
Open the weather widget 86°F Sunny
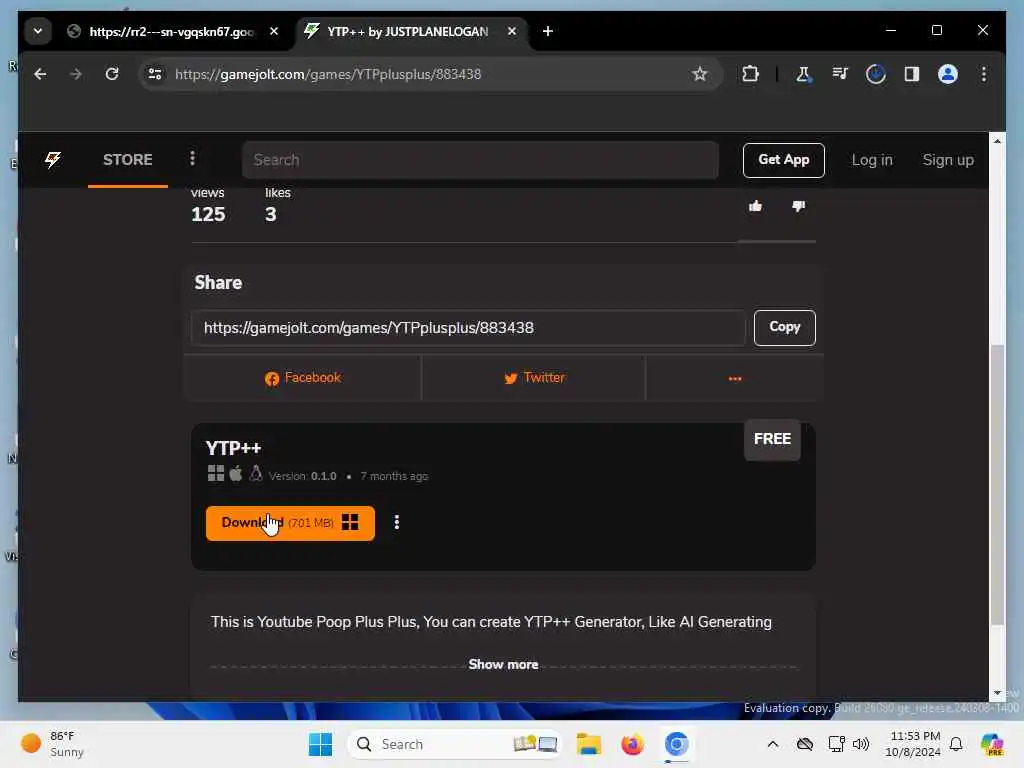pos(54,744)
